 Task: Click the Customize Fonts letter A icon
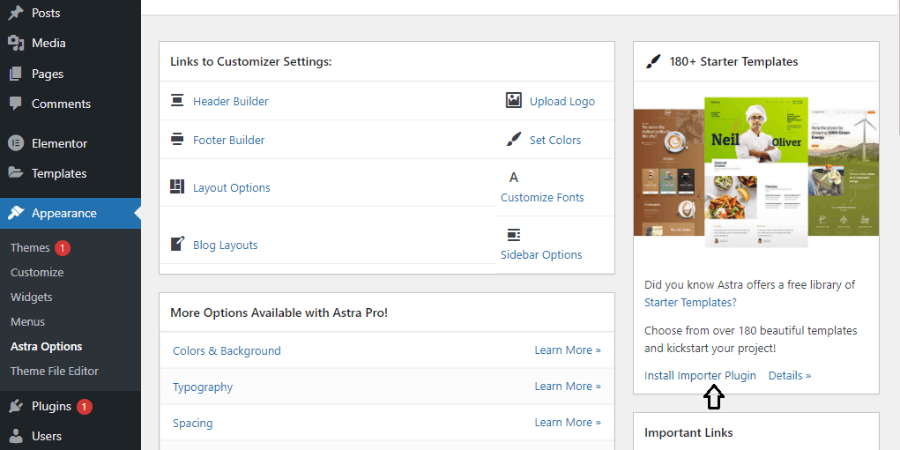coord(514,177)
